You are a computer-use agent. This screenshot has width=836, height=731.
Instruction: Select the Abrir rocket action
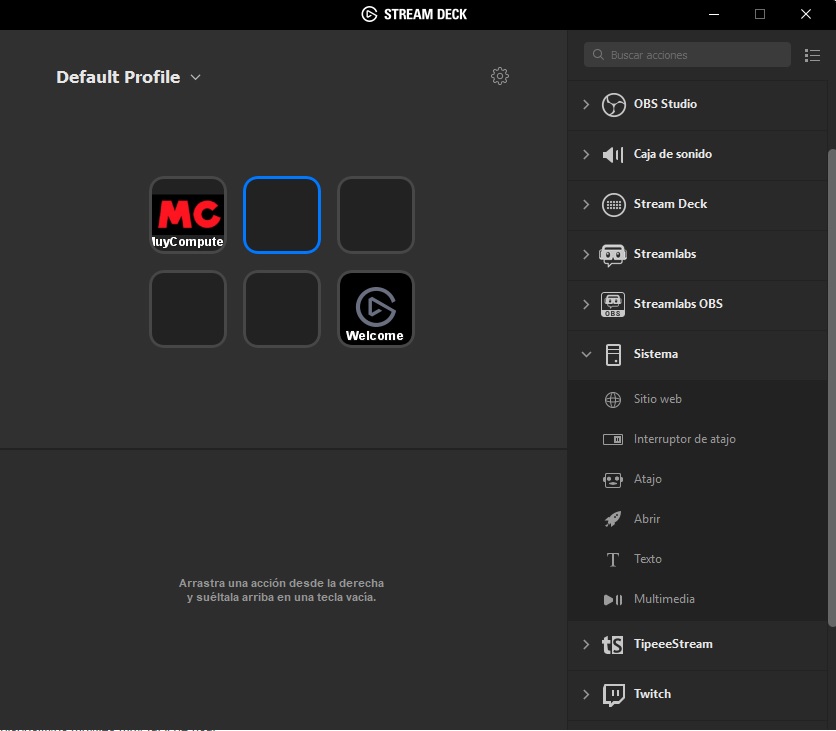pyautogui.click(x=613, y=519)
